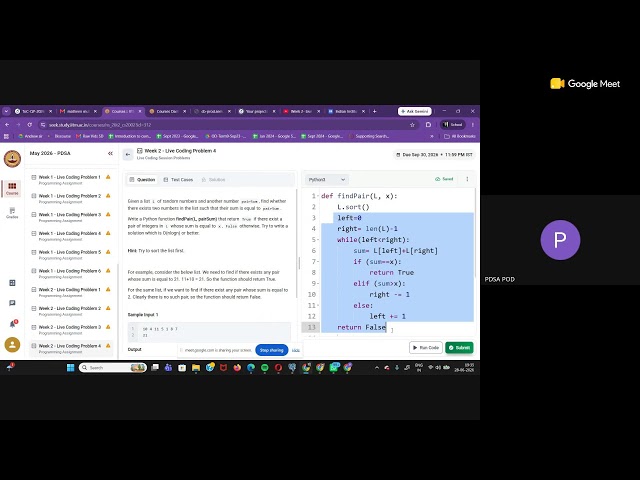Open Task View on taskbar
The height and width of the screenshot is (480, 640).
155,368
